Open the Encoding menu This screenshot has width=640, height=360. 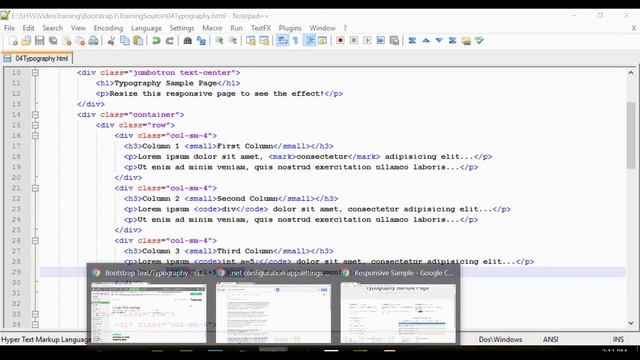point(108,28)
